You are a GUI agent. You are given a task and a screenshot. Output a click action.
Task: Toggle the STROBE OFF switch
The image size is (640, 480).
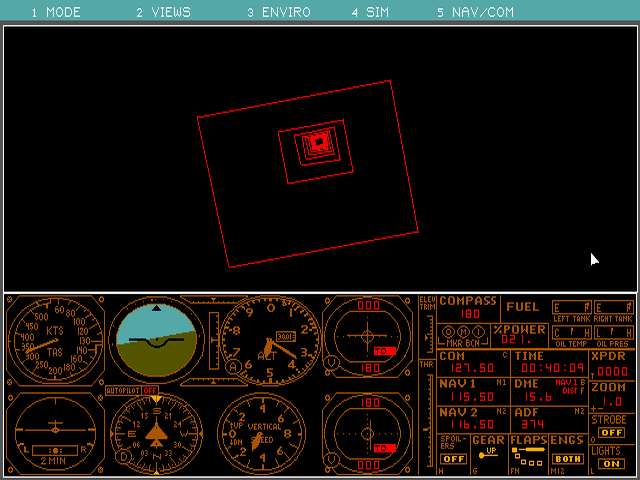point(611,432)
